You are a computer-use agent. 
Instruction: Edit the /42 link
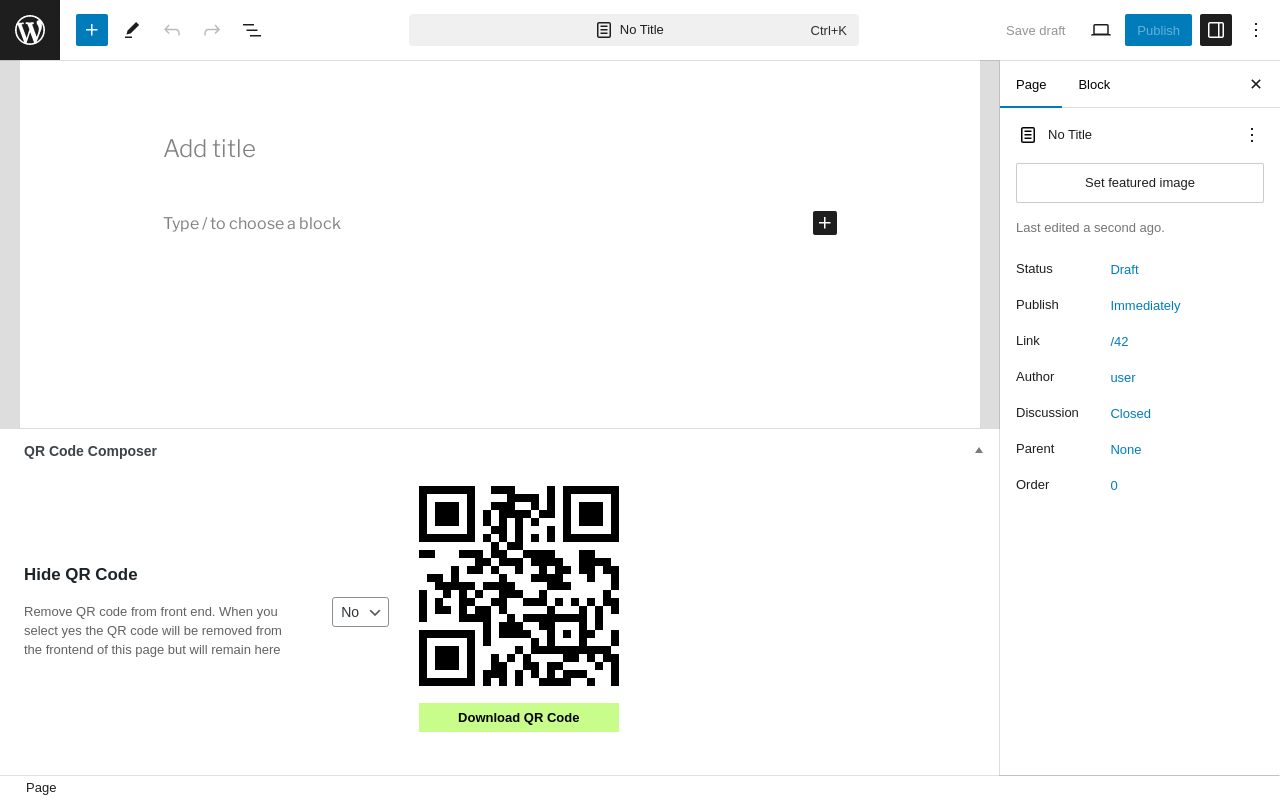click(1119, 341)
